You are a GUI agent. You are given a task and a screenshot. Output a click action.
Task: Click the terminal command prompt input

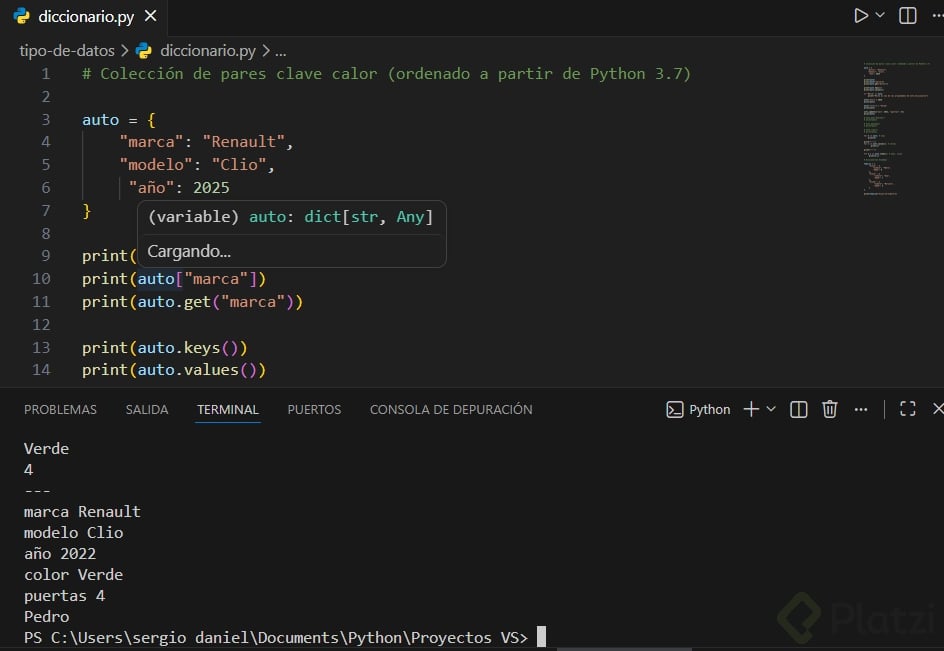click(541, 638)
